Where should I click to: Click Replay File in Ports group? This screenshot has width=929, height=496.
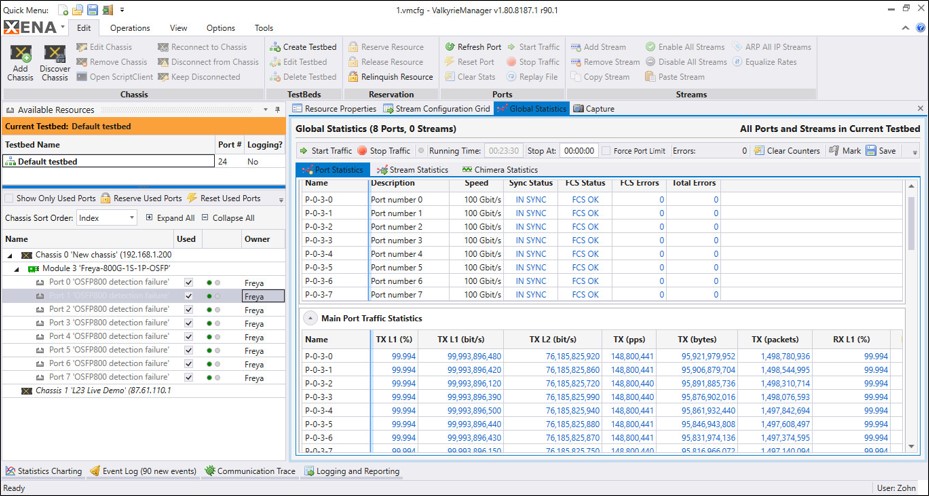(x=531, y=76)
